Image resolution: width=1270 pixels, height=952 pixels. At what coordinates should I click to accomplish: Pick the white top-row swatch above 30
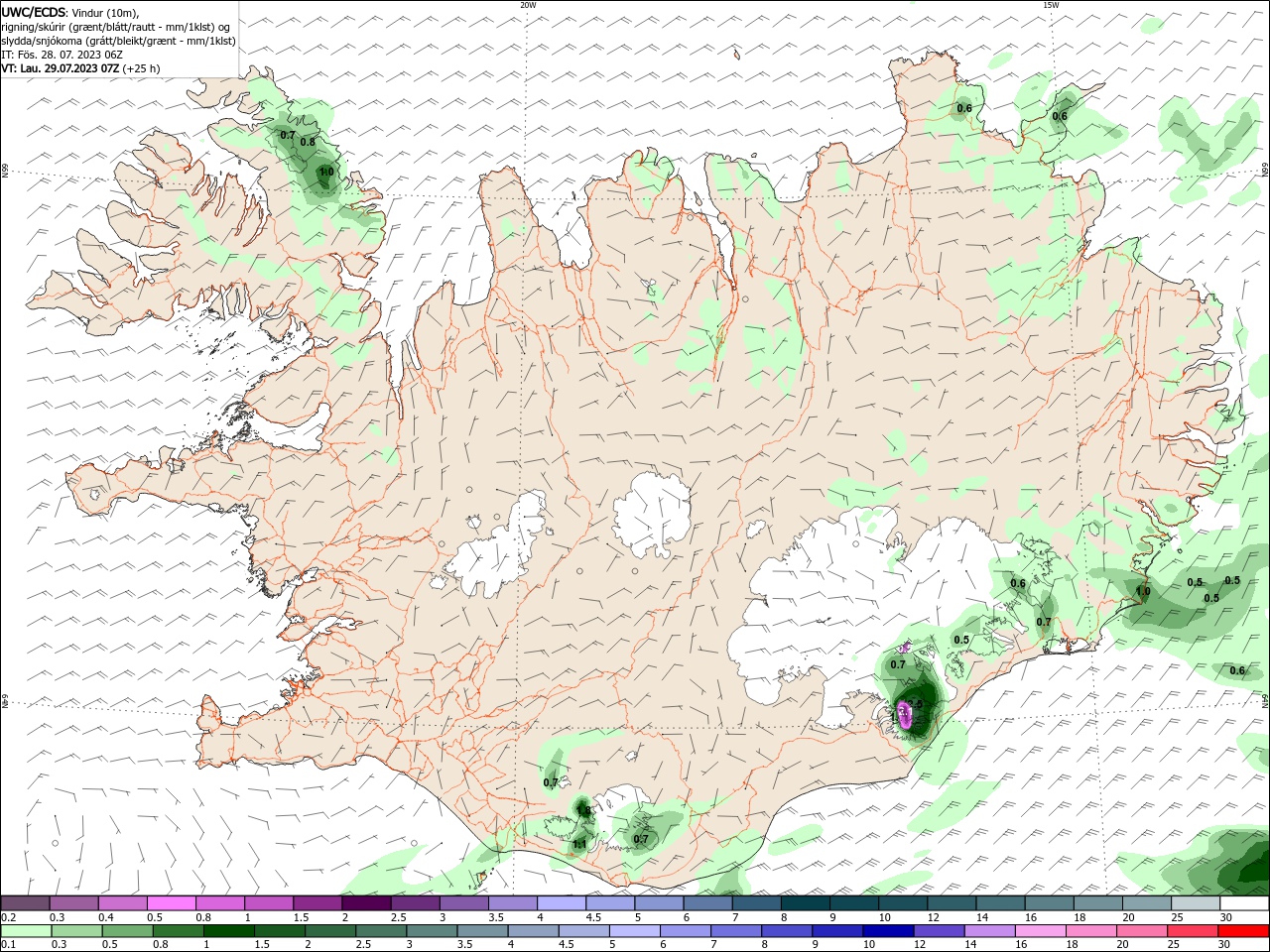point(1244,903)
